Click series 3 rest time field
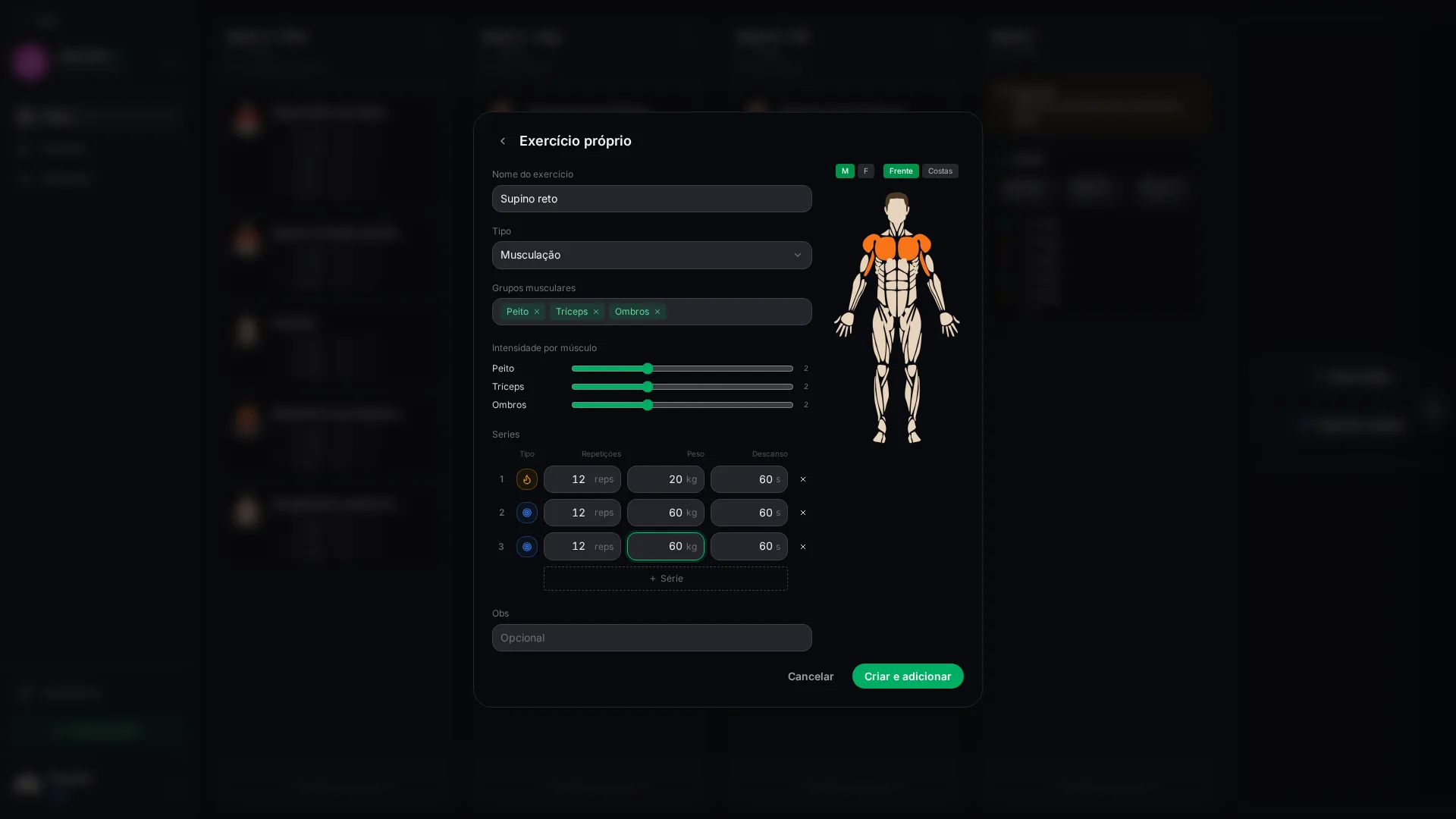Viewport: 1456px width, 819px height. point(749,547)
